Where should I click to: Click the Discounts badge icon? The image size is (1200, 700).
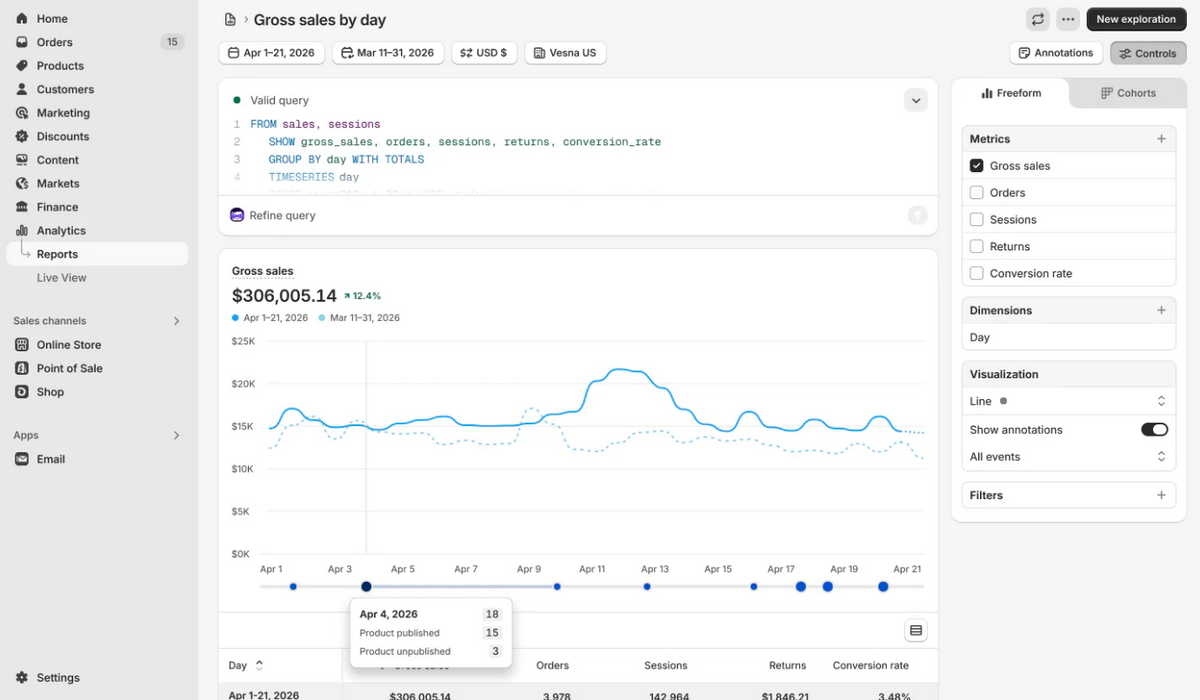tap(22, 136)
